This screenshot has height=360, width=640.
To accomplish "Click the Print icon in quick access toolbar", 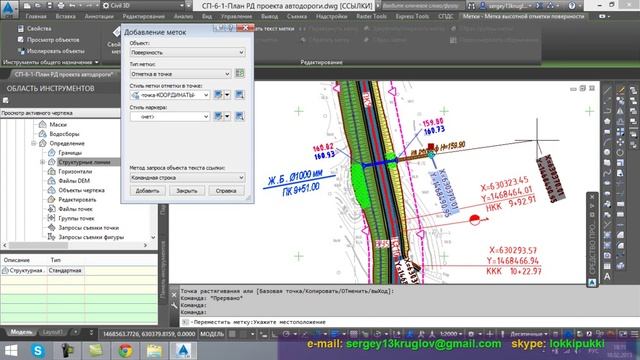I will point(61,6).
